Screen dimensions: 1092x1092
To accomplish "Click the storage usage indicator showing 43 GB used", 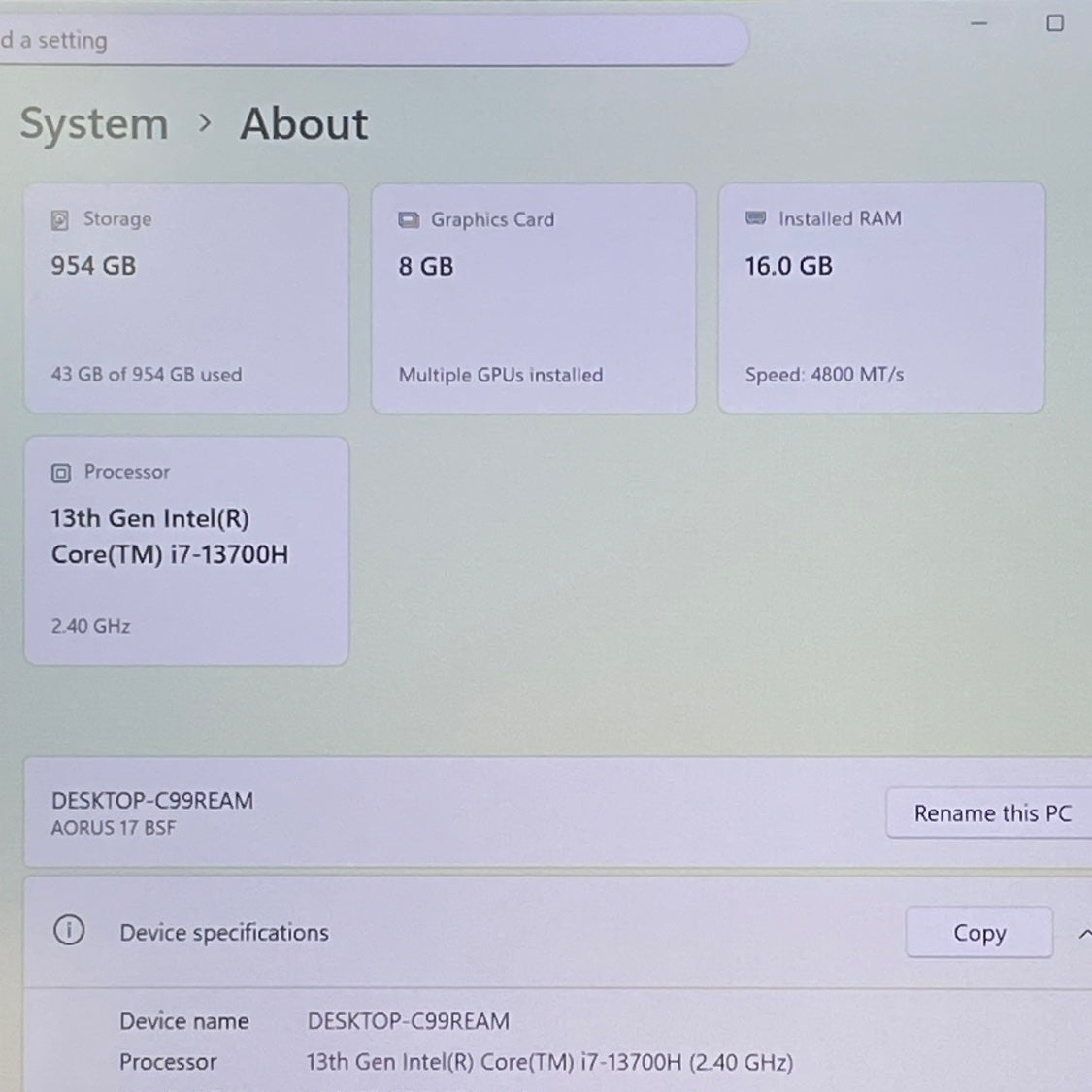I will (x=147, y=375).
